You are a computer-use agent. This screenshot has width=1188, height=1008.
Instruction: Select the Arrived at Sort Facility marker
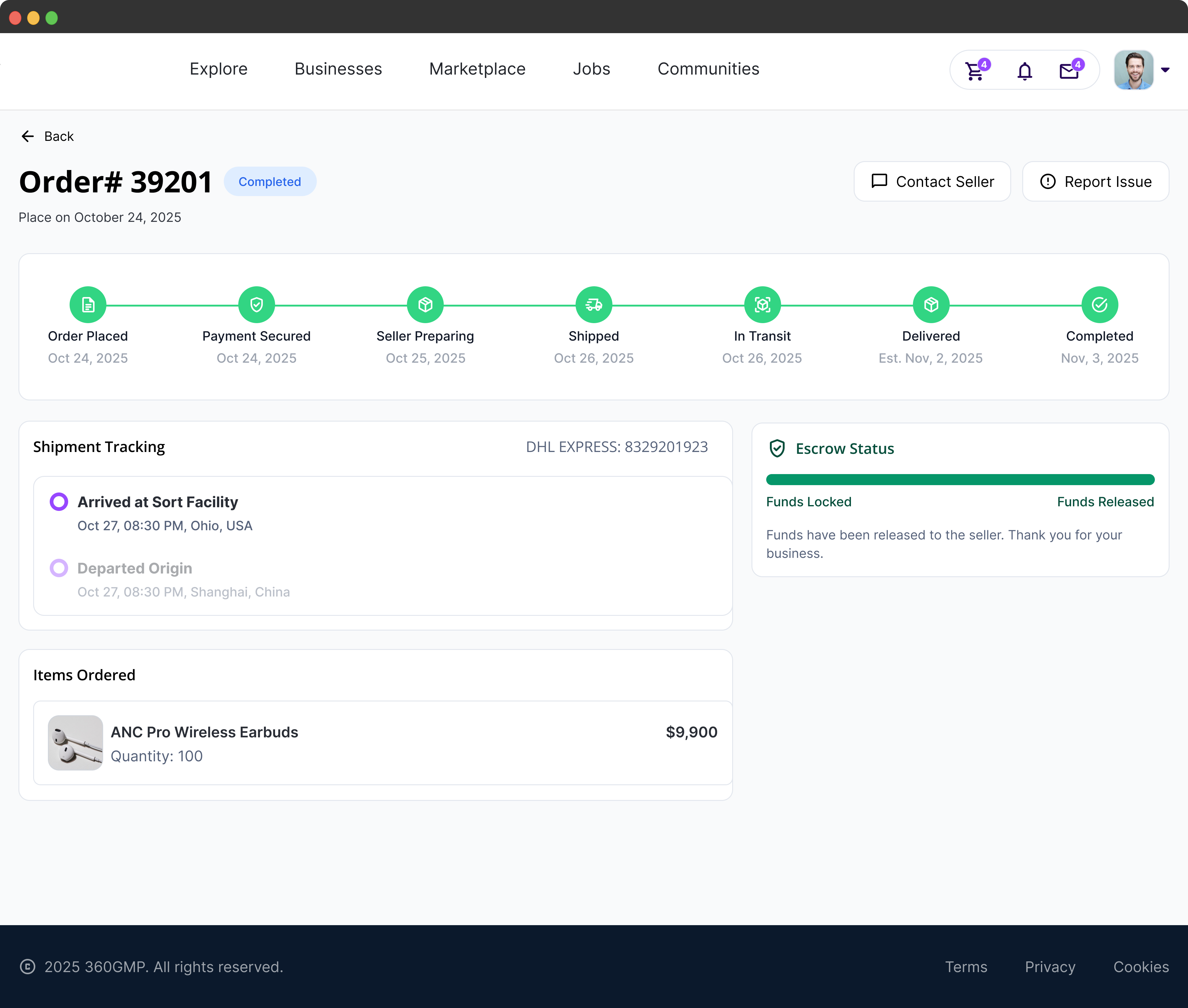[x=59, y=502]
